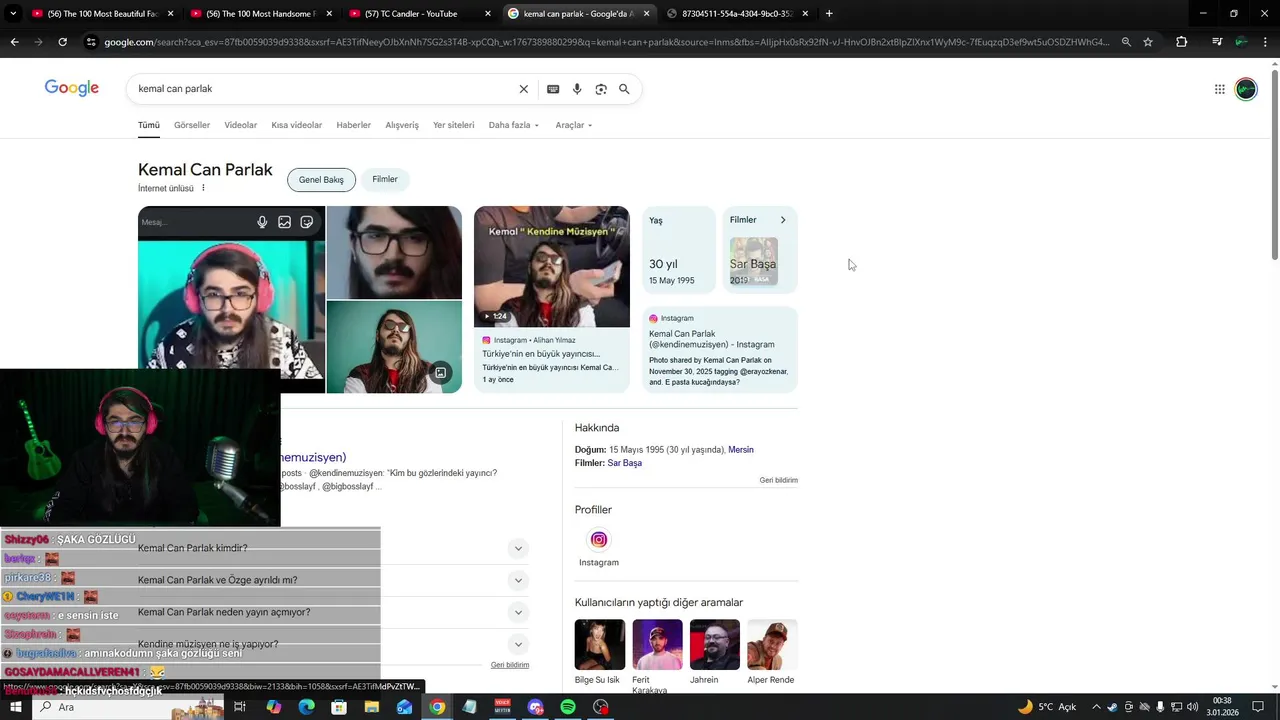Image resolution: width=1280 pixels, height=720 pixels.
Task: Open the browser extensions puzzle icon
Action: 1182,42
